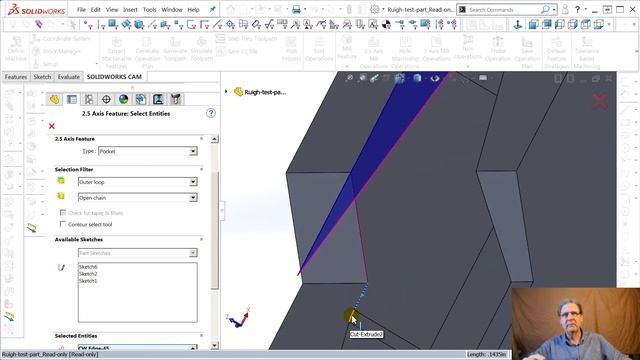
Task: Open the Insert menu
Action: [130, 9]
